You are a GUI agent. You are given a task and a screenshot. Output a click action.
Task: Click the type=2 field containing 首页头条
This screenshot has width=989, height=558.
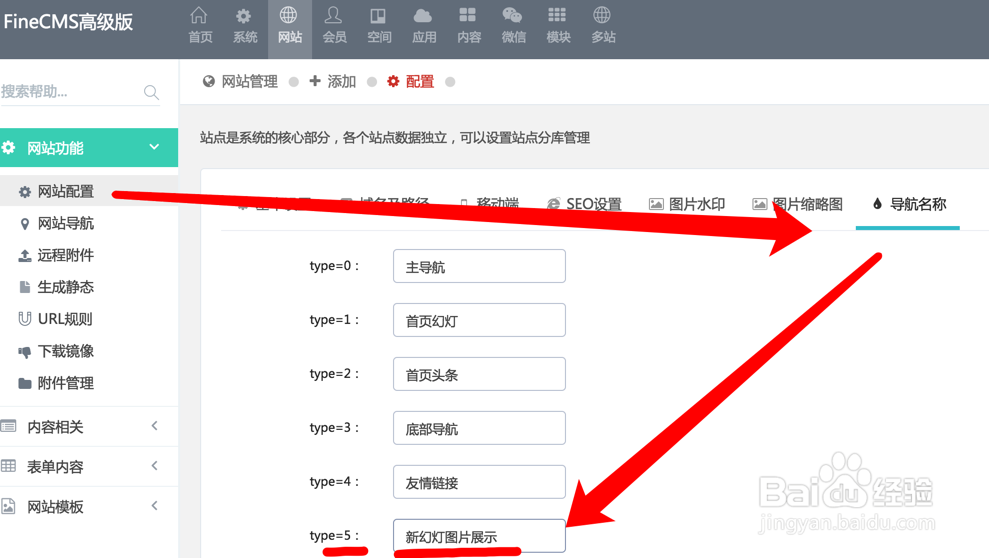point(479,375)
